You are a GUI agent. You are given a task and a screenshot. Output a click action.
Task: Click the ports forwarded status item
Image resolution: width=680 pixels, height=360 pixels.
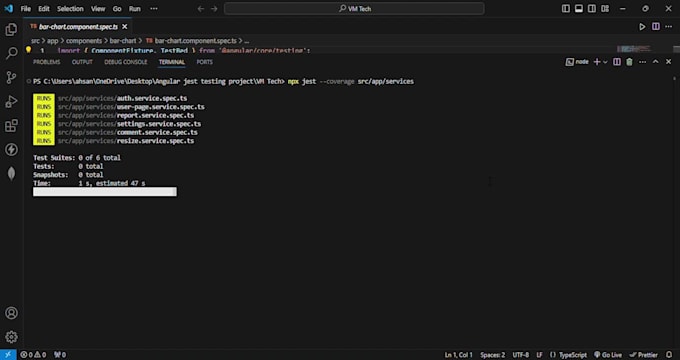click(x=60, y=355)
